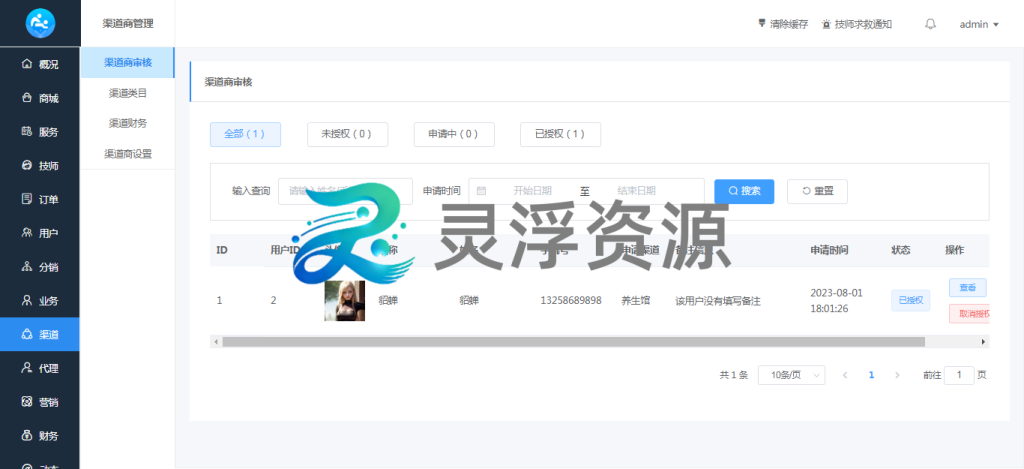The image size is (1024, 469).
Task: Select the 申请中 ( 0 ) filter tab
Action: click(x=454, y=134)
